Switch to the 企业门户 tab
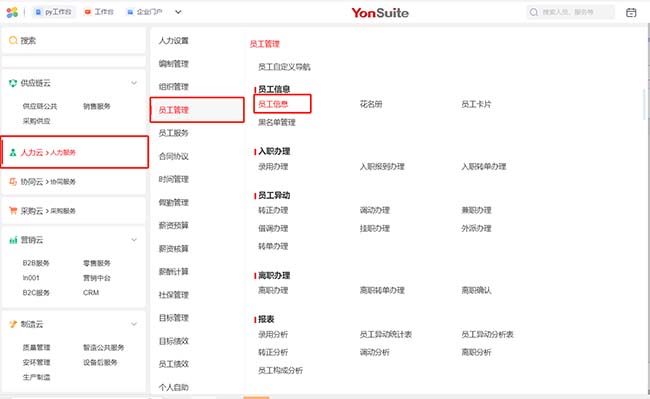Screen dimensions: 650x399 [145, 12]
